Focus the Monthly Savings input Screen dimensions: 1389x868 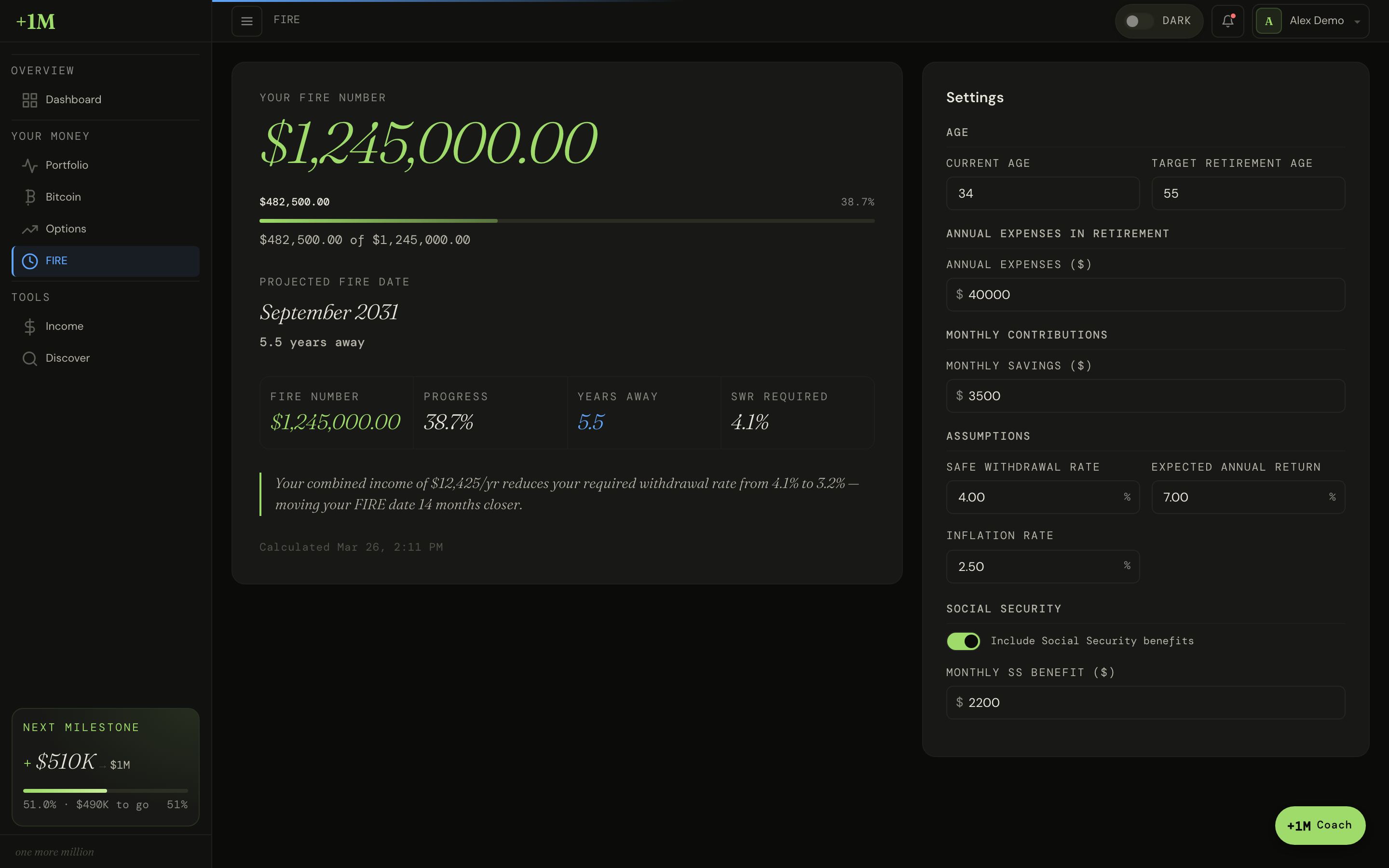coord(1145,395)
